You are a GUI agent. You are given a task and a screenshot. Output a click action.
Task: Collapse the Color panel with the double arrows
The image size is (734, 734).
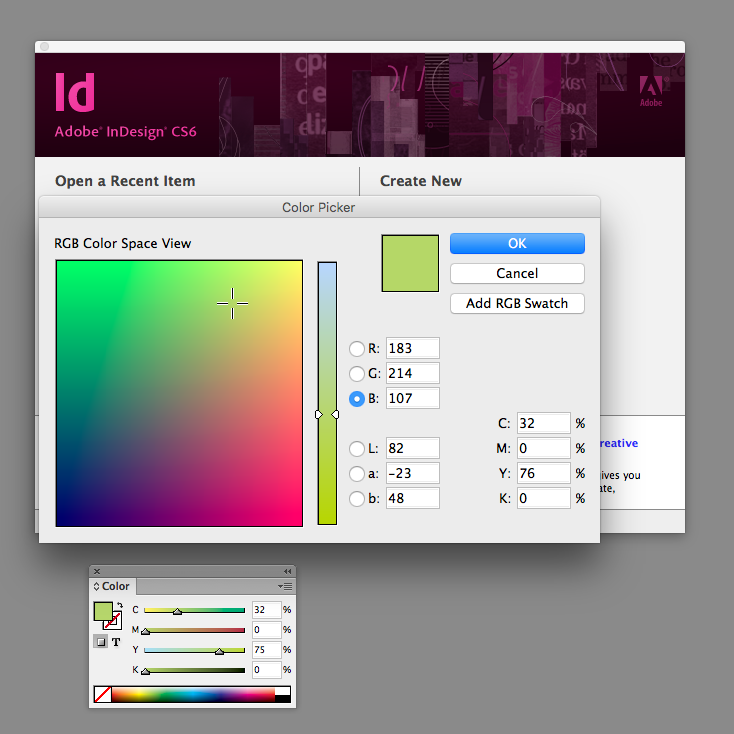point(287,571)
